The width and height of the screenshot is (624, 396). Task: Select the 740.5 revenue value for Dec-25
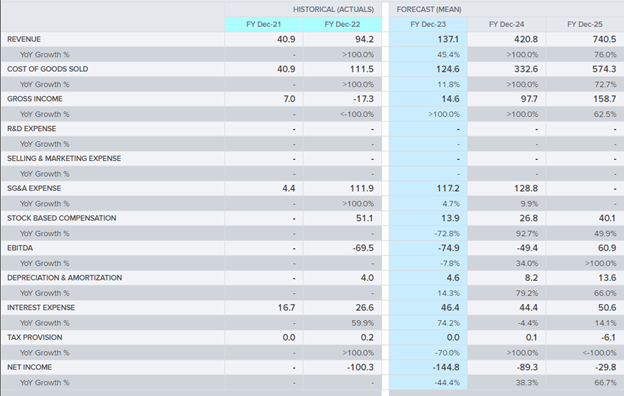tap(604, 39)
